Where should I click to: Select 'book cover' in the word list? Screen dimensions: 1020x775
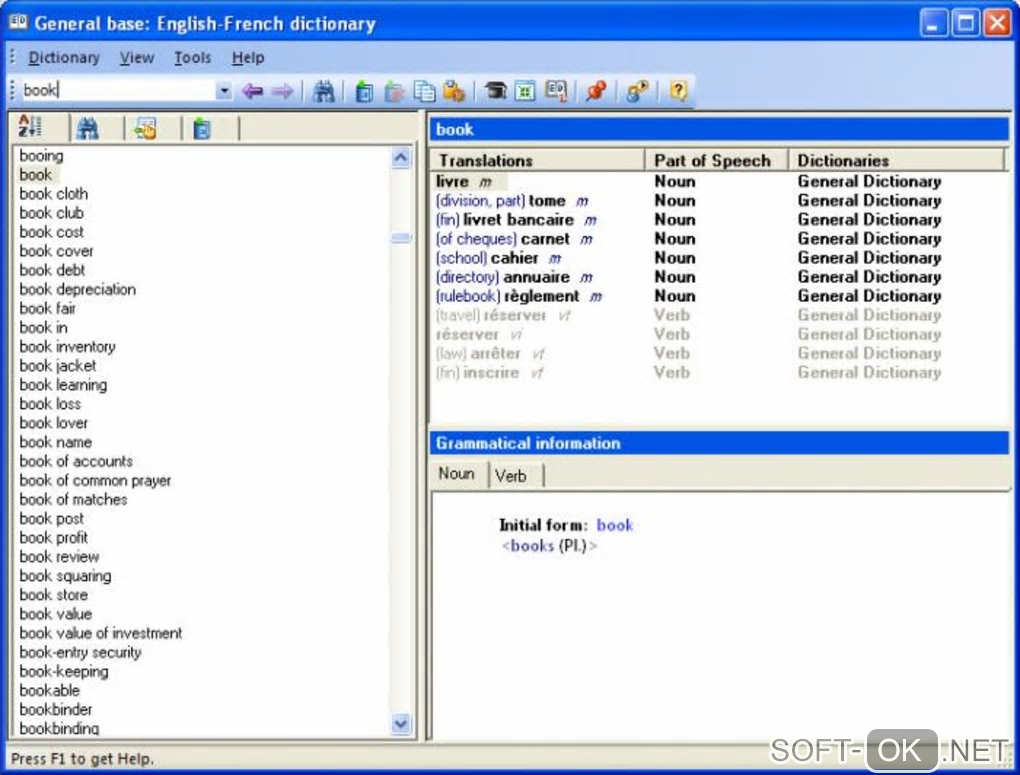[x=57, y=251]
